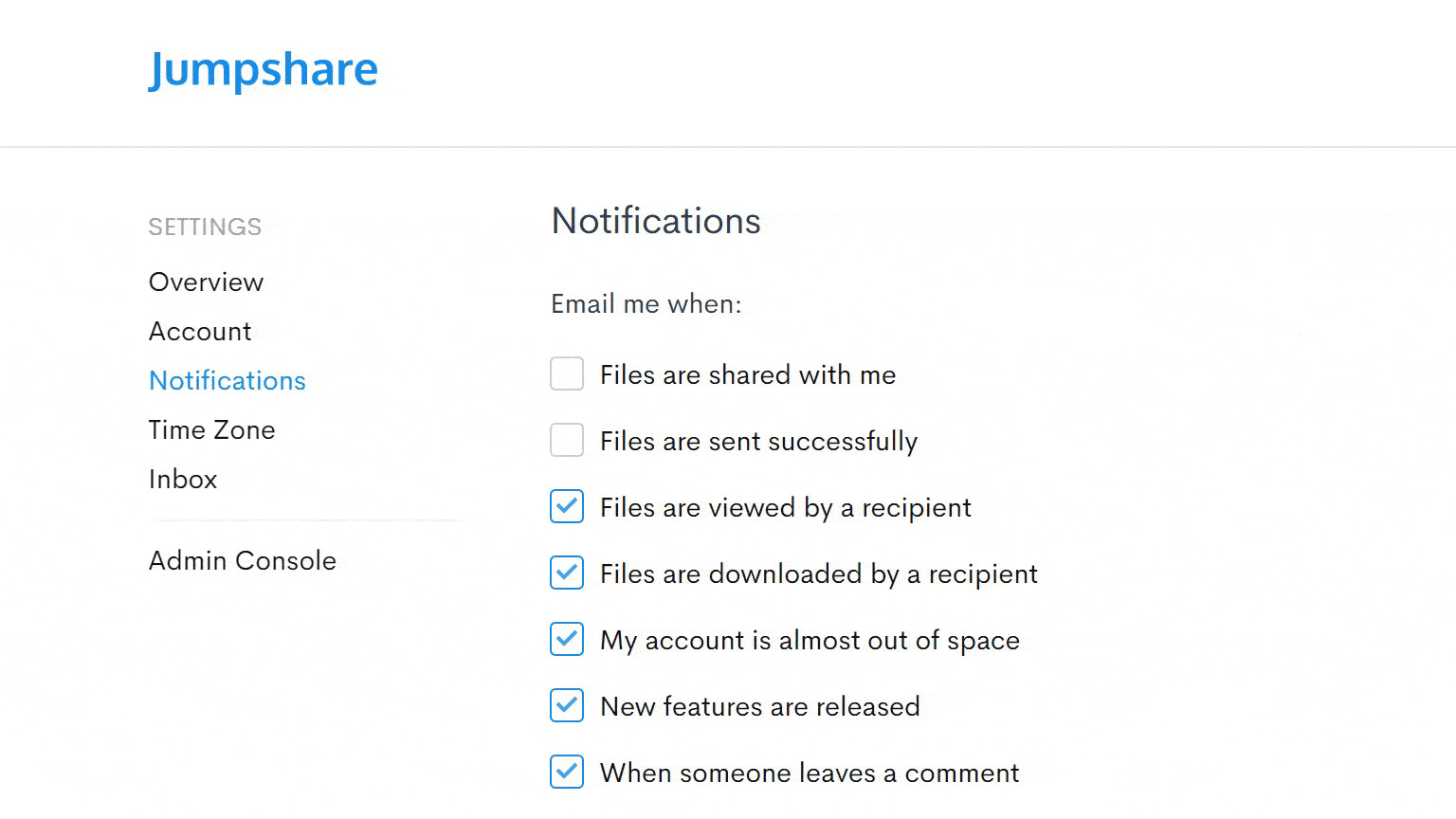Click the 'Files are shared with me' label text

[x=747, y=375]
